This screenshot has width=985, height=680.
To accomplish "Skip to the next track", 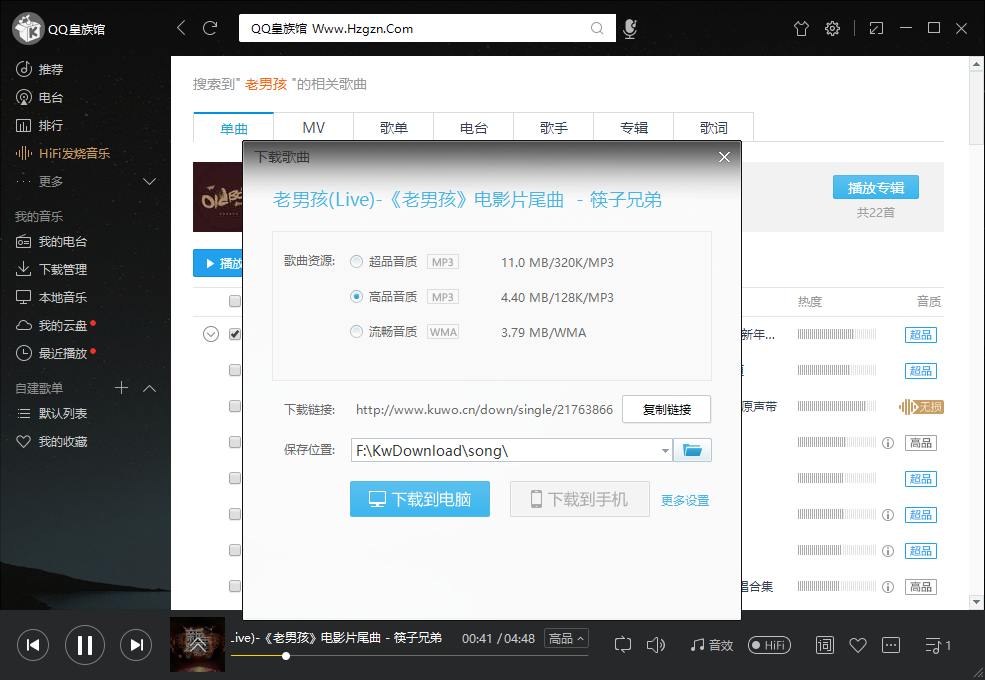I will coord(136,645).
